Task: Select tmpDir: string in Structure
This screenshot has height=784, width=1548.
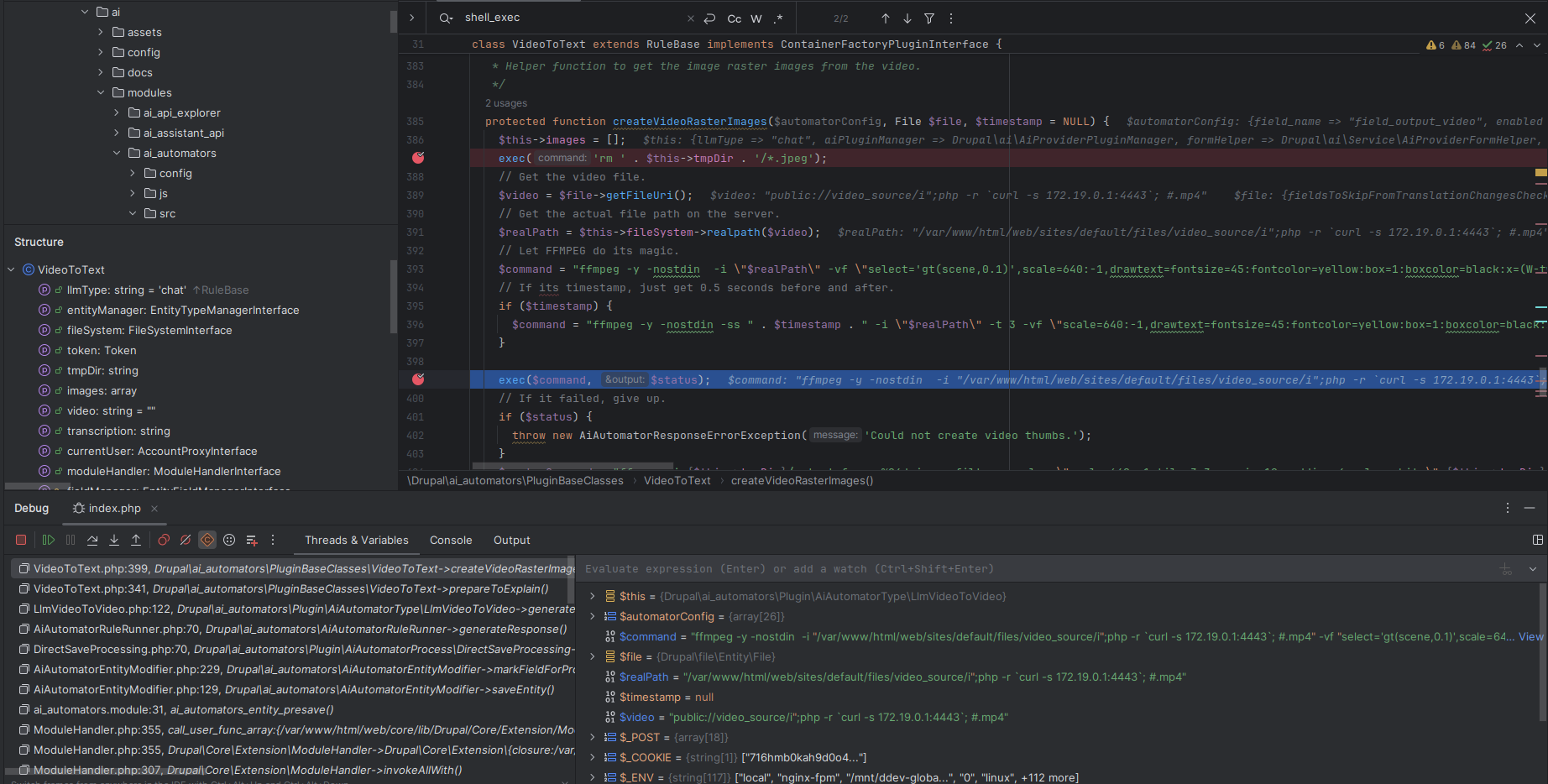Action: tap(102, 370)
